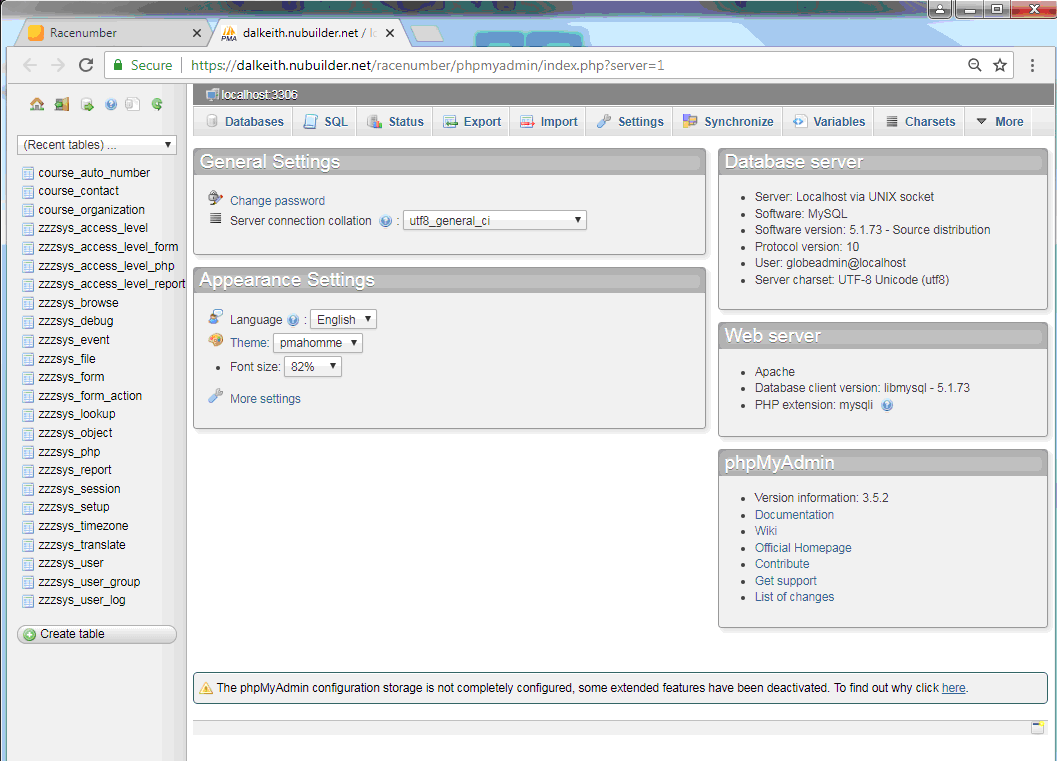
Task: Open the Synchronize tab
Action: 729,122
